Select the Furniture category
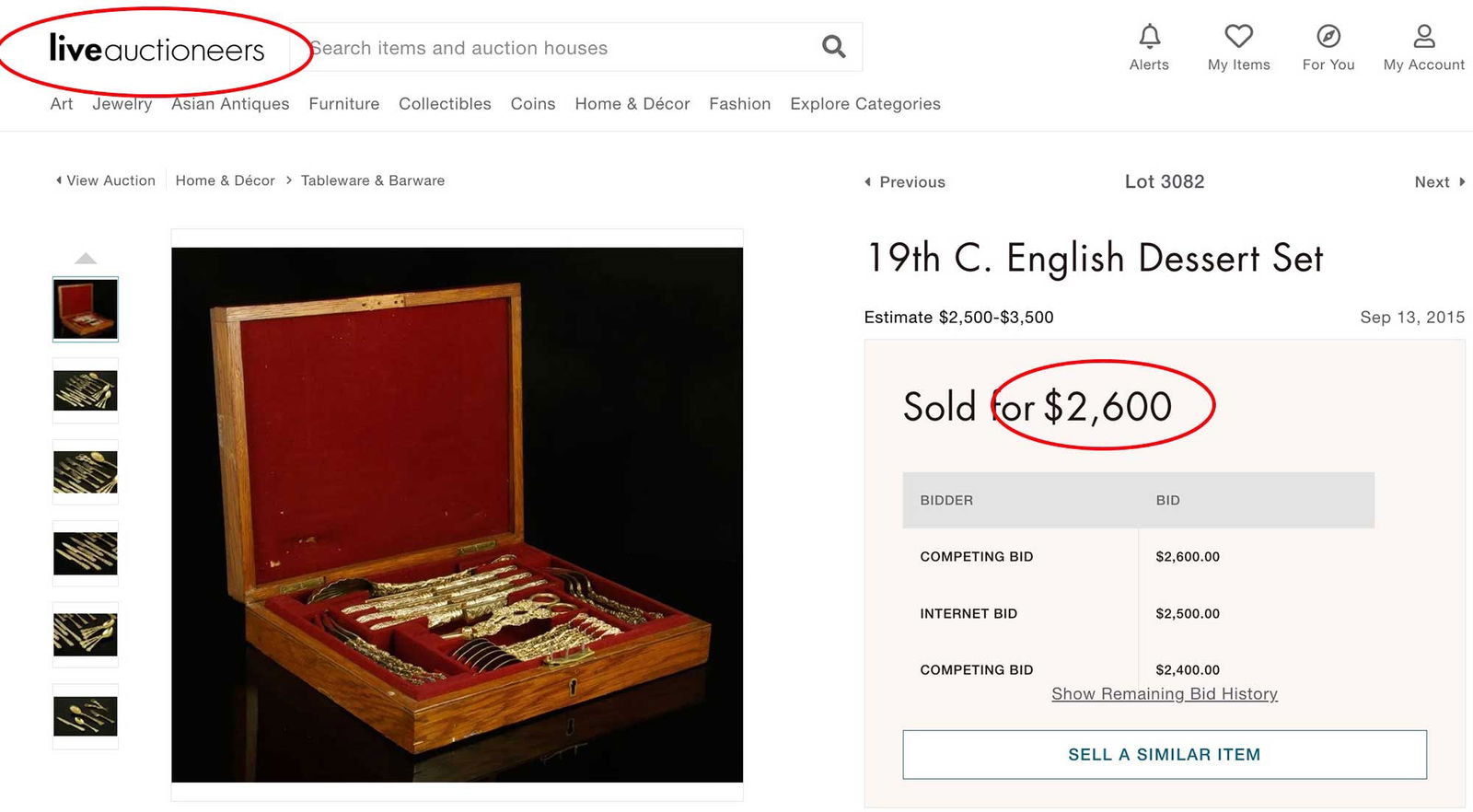This screenshot has height=812, width=1473. click(343, 104)
